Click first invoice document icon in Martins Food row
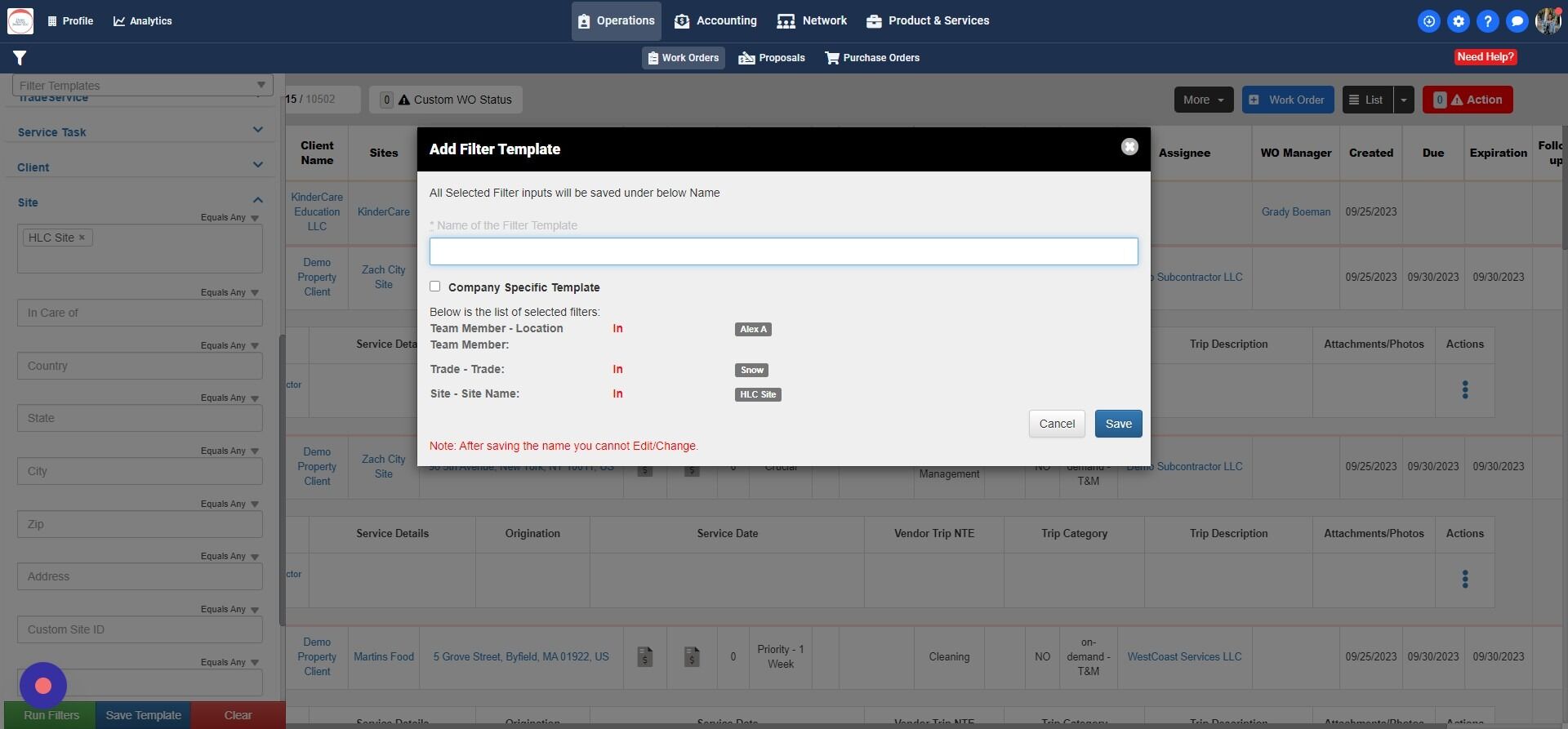The width and height of the screenshot is (1568, 729). pyautogui.click(x=645, y=656)
